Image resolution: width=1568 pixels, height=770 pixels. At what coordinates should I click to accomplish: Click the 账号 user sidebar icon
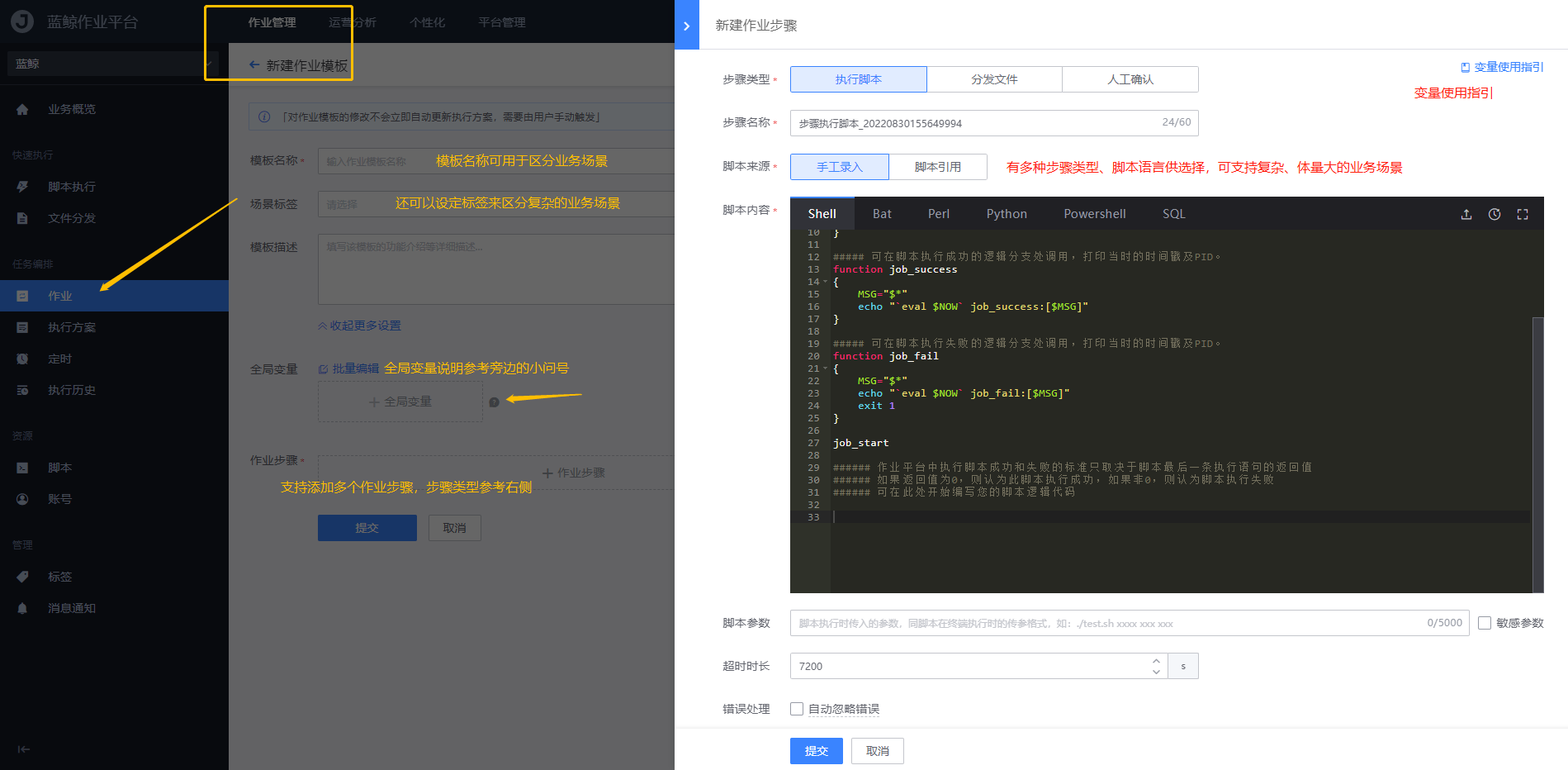[x=22, y=499]
